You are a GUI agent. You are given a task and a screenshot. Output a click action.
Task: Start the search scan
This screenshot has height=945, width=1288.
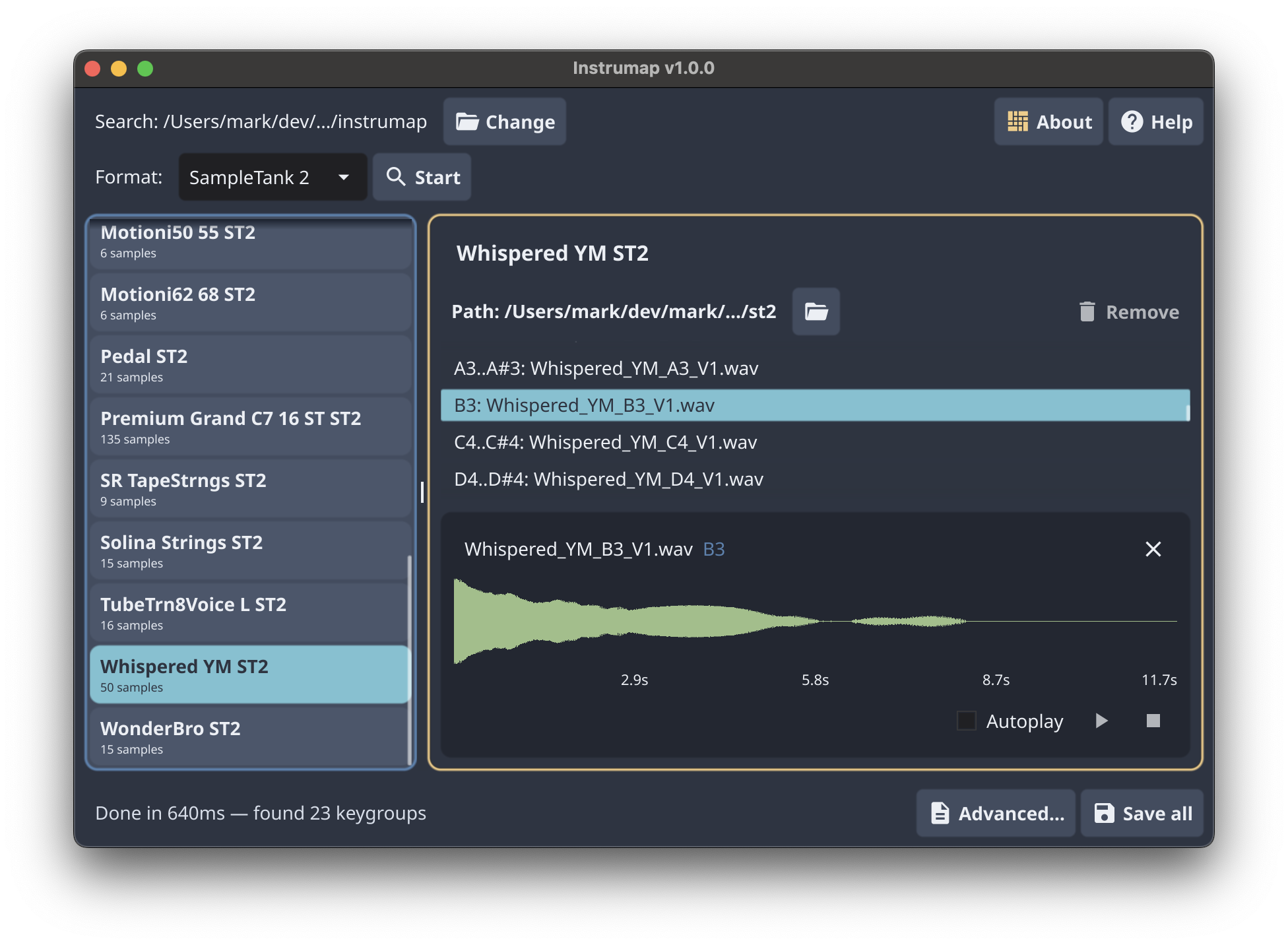click(422, 178)
